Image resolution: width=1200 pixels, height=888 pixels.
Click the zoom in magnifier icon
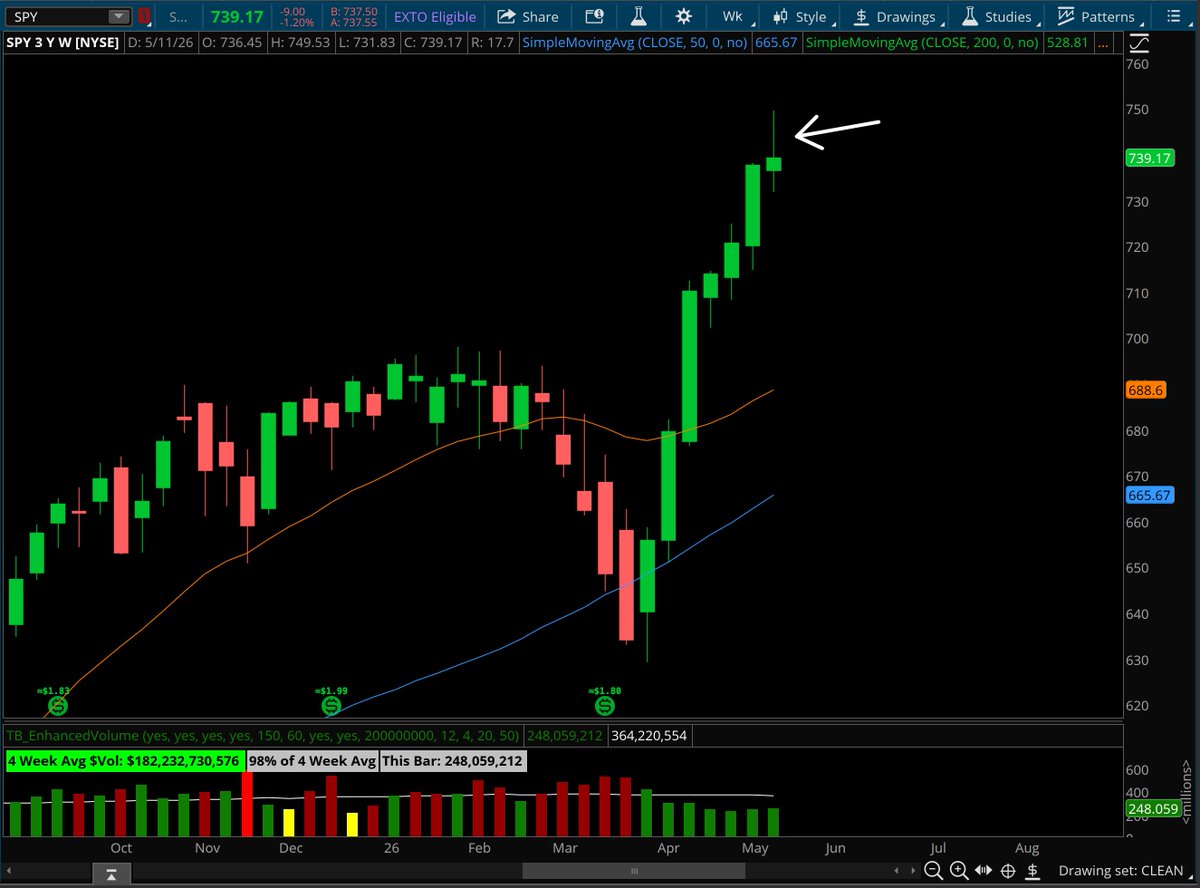coord(958,871)
